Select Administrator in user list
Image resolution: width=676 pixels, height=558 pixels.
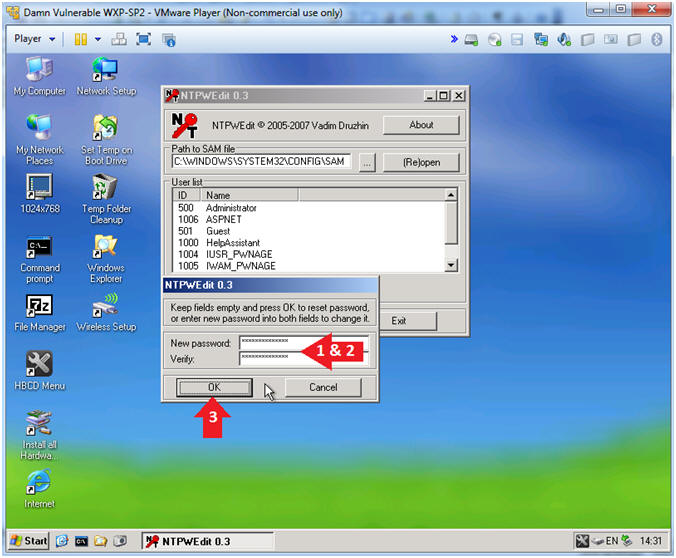[309, 208]
